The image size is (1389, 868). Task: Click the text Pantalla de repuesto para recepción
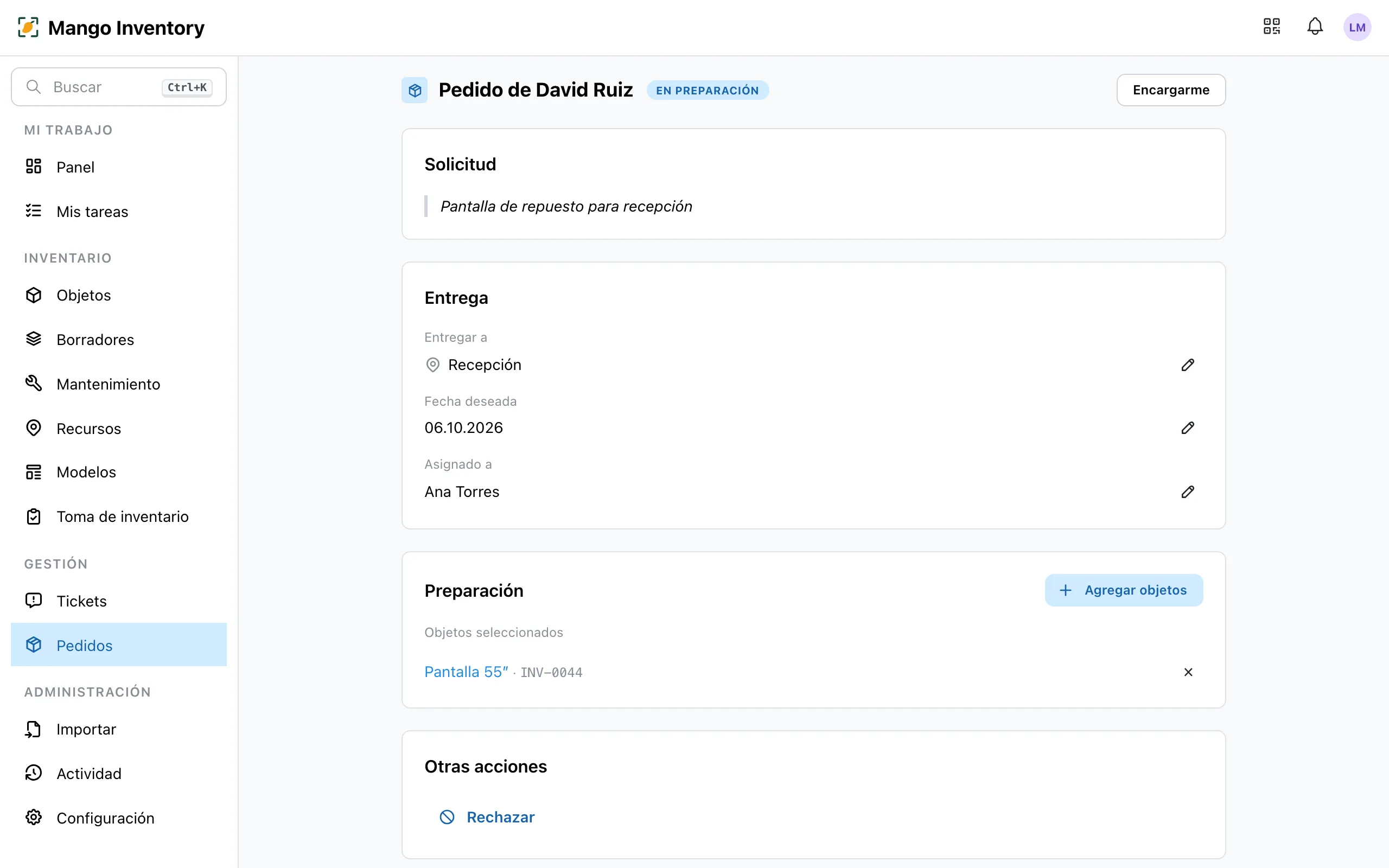[566, 207]
